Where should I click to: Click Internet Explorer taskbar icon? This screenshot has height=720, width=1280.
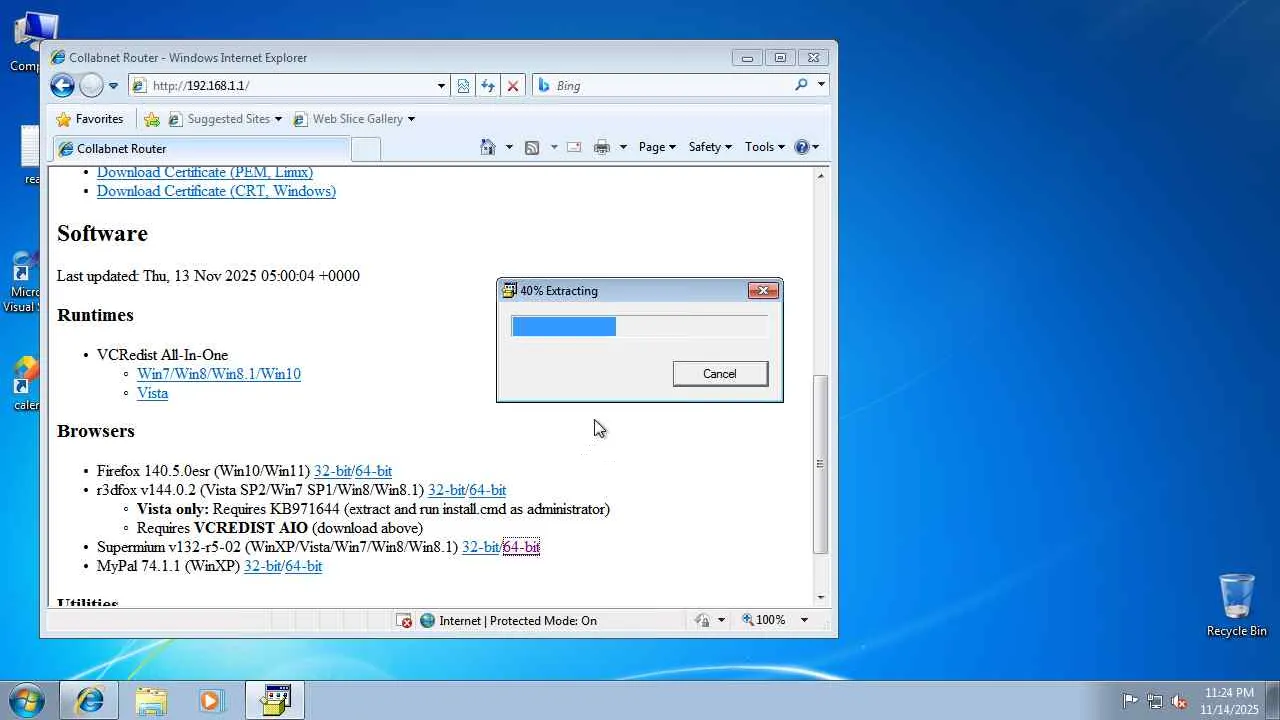point(89,700)
